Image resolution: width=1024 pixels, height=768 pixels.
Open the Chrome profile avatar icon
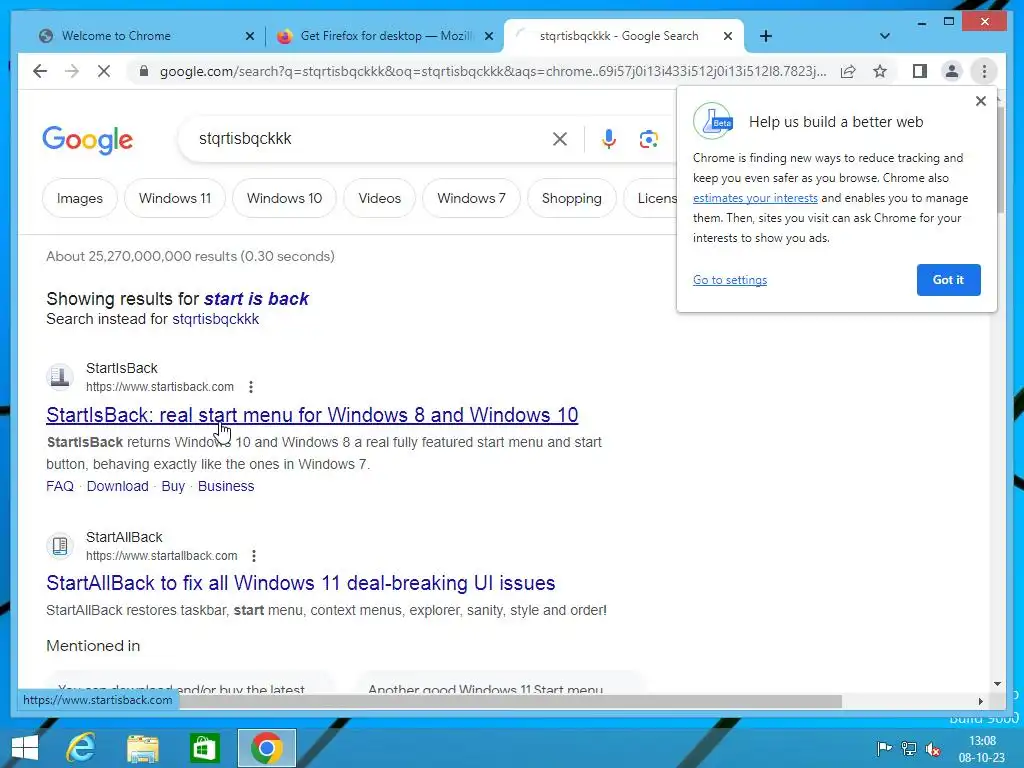click(x=952, y=71)
